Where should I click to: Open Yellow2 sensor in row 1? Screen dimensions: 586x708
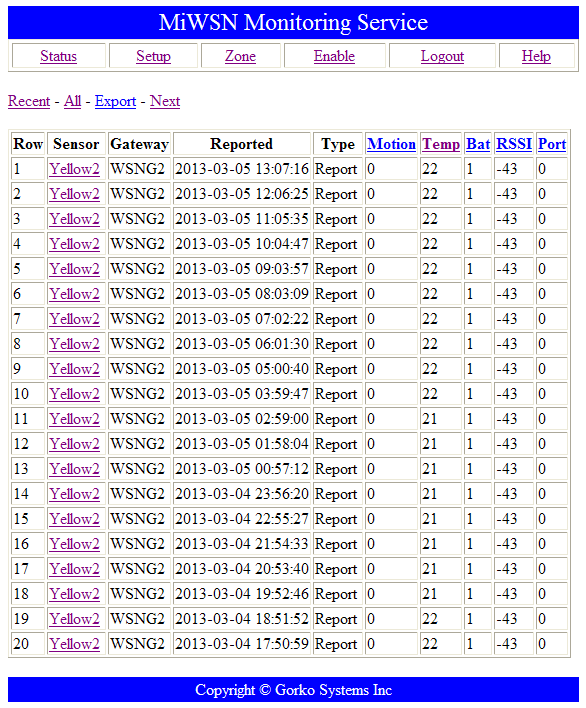click(74, 169)
